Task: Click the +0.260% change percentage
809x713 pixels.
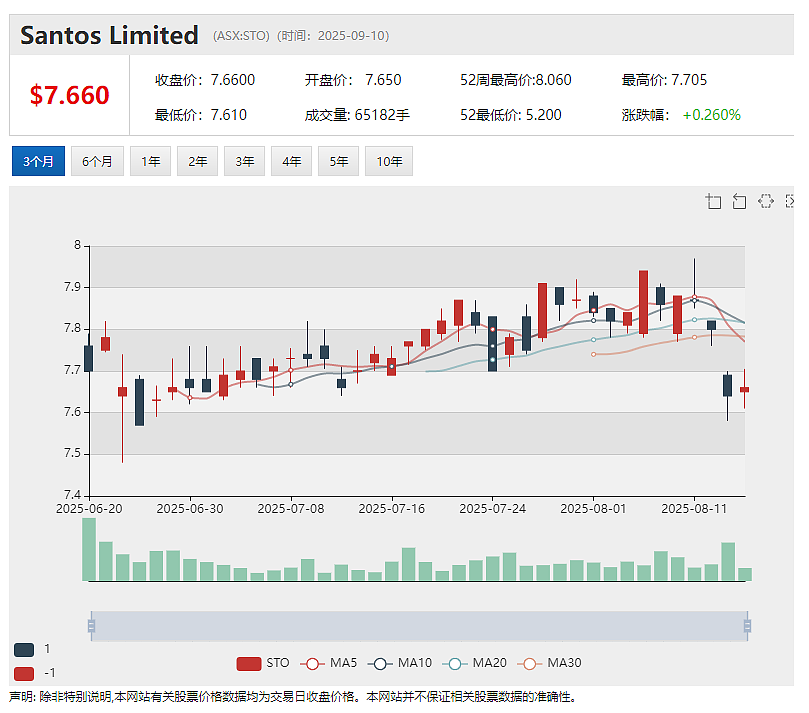Action: pos(711,115)
